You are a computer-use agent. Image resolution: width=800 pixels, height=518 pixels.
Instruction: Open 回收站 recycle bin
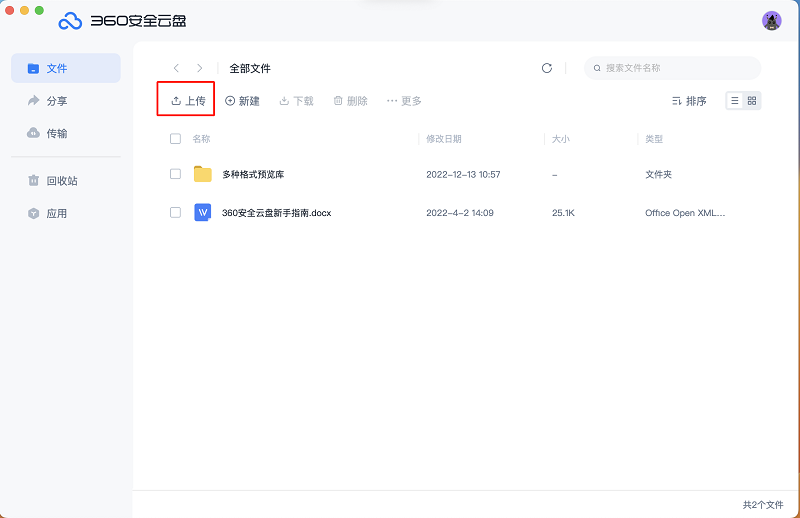tap(61, 181)
